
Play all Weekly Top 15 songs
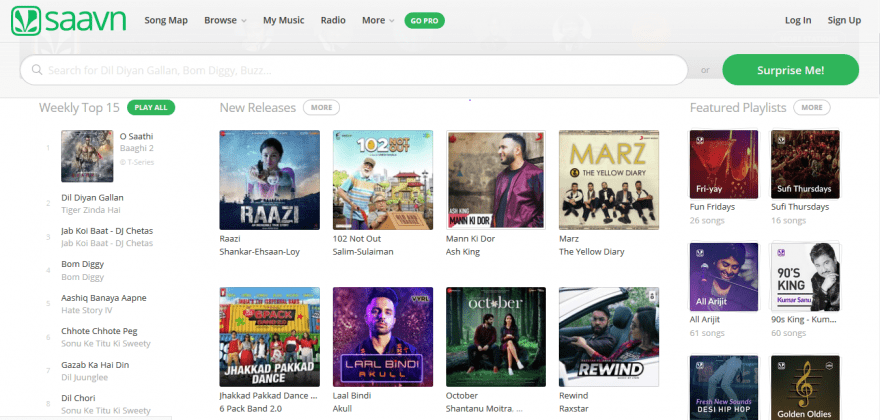click(x=151, y=107)
